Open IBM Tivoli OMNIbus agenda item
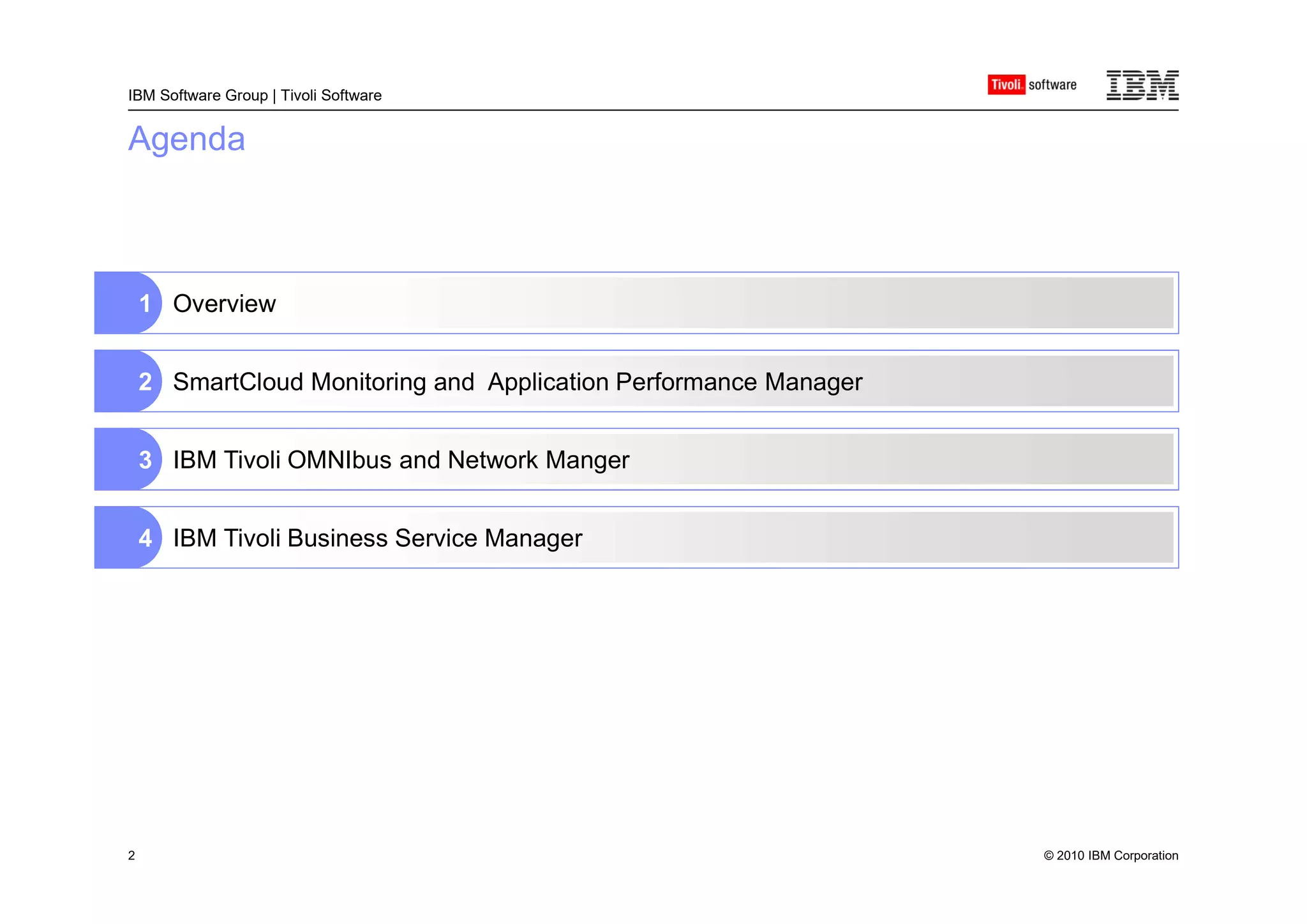 (x=401, y=460)
